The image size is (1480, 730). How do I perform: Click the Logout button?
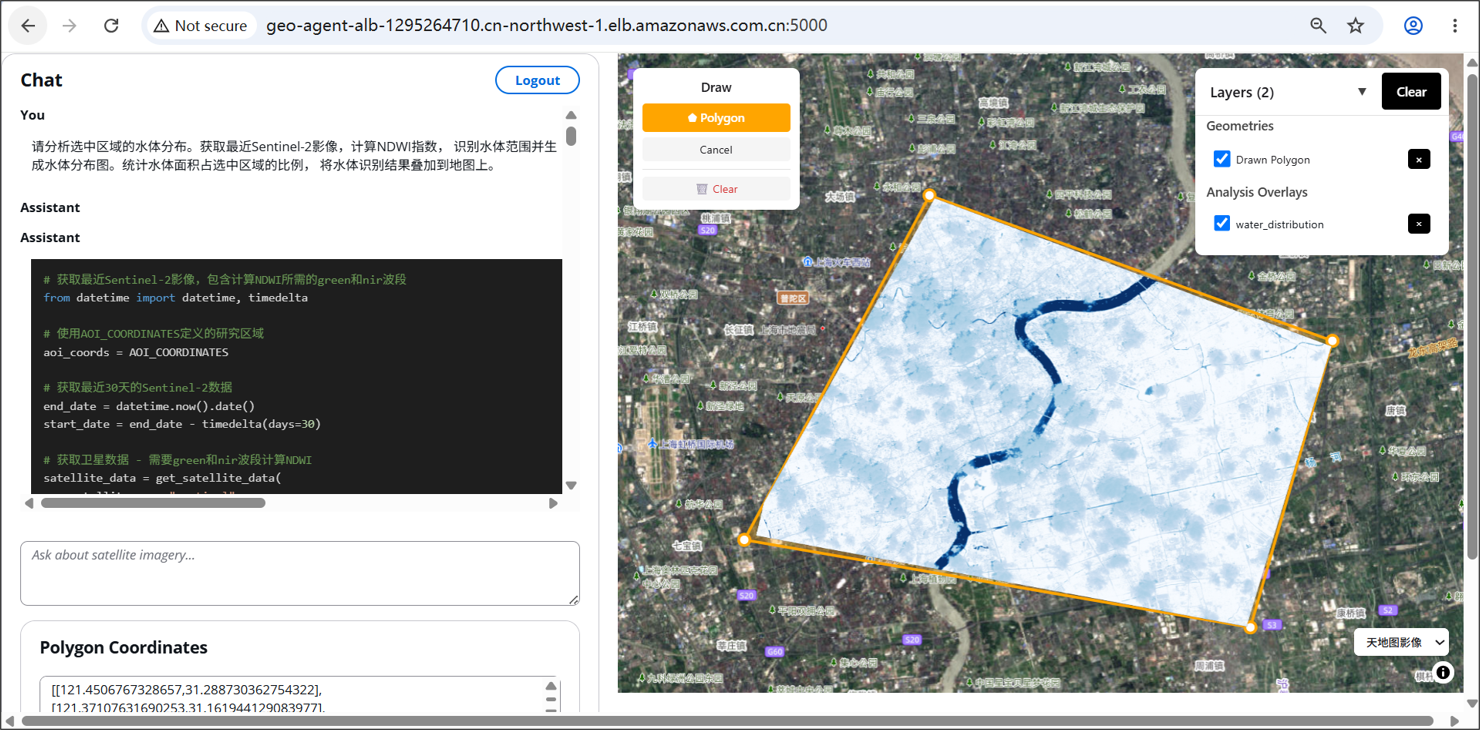(x=537, y=81)
